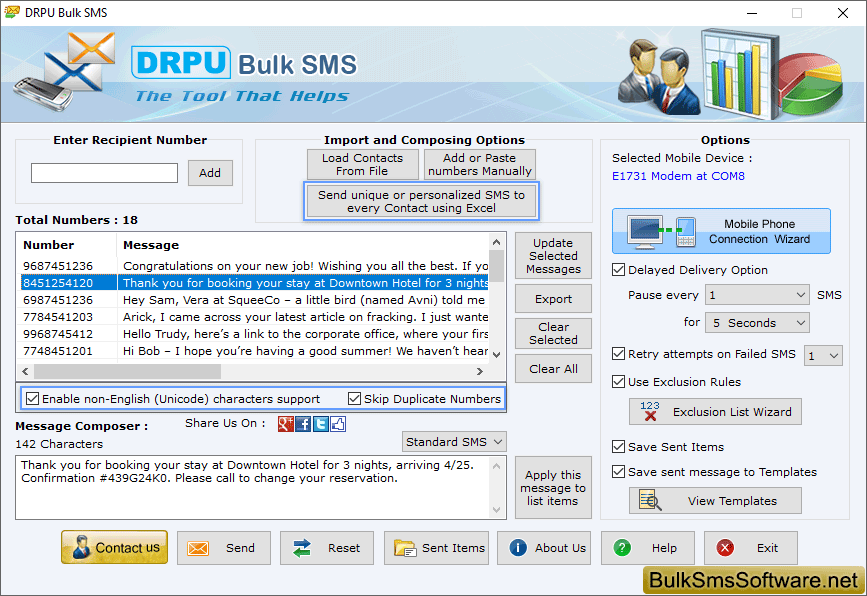
Task: Click Add or Paste numbers Manually
Action: coord(480,164)
